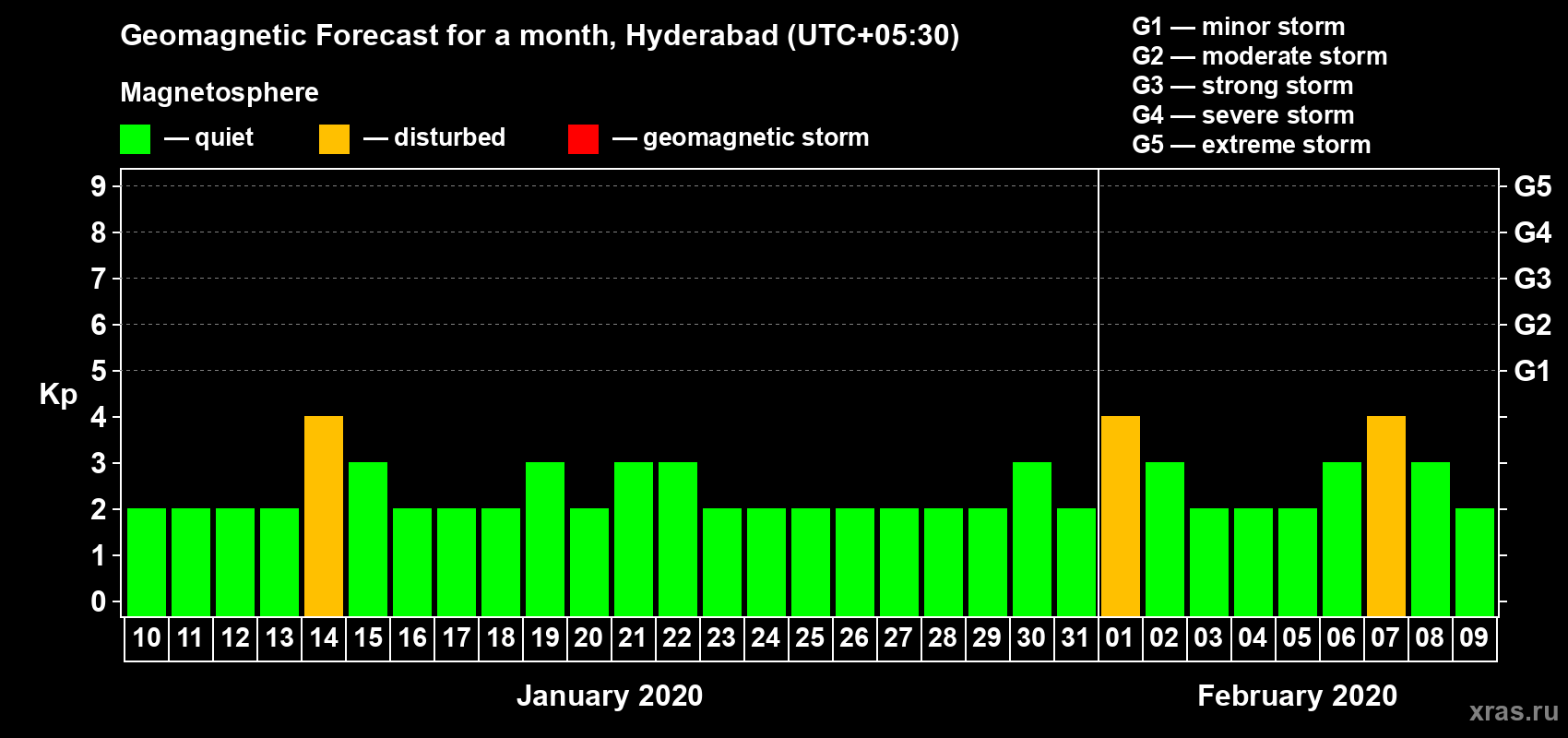Viewport: 1568px width, 738px height.
Task: Select the orange bar for February 01
Action: click(x=1121, y=516)
